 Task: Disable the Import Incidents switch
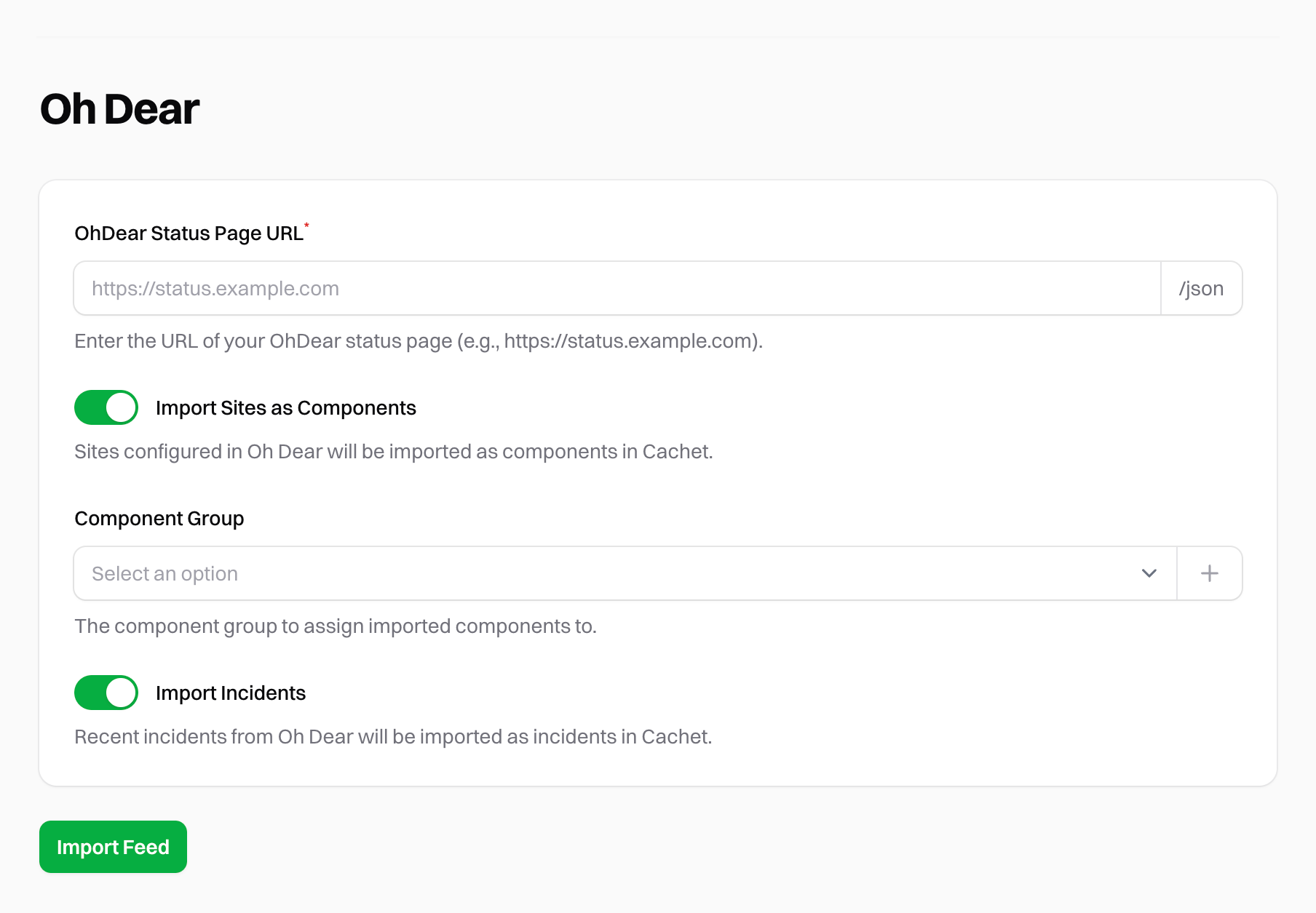[x=106, y=693]
